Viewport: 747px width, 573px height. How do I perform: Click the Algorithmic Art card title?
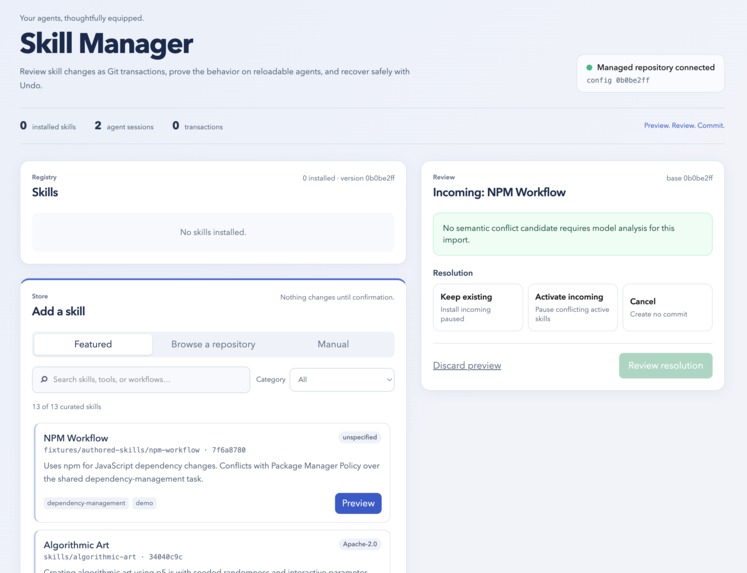76,545
